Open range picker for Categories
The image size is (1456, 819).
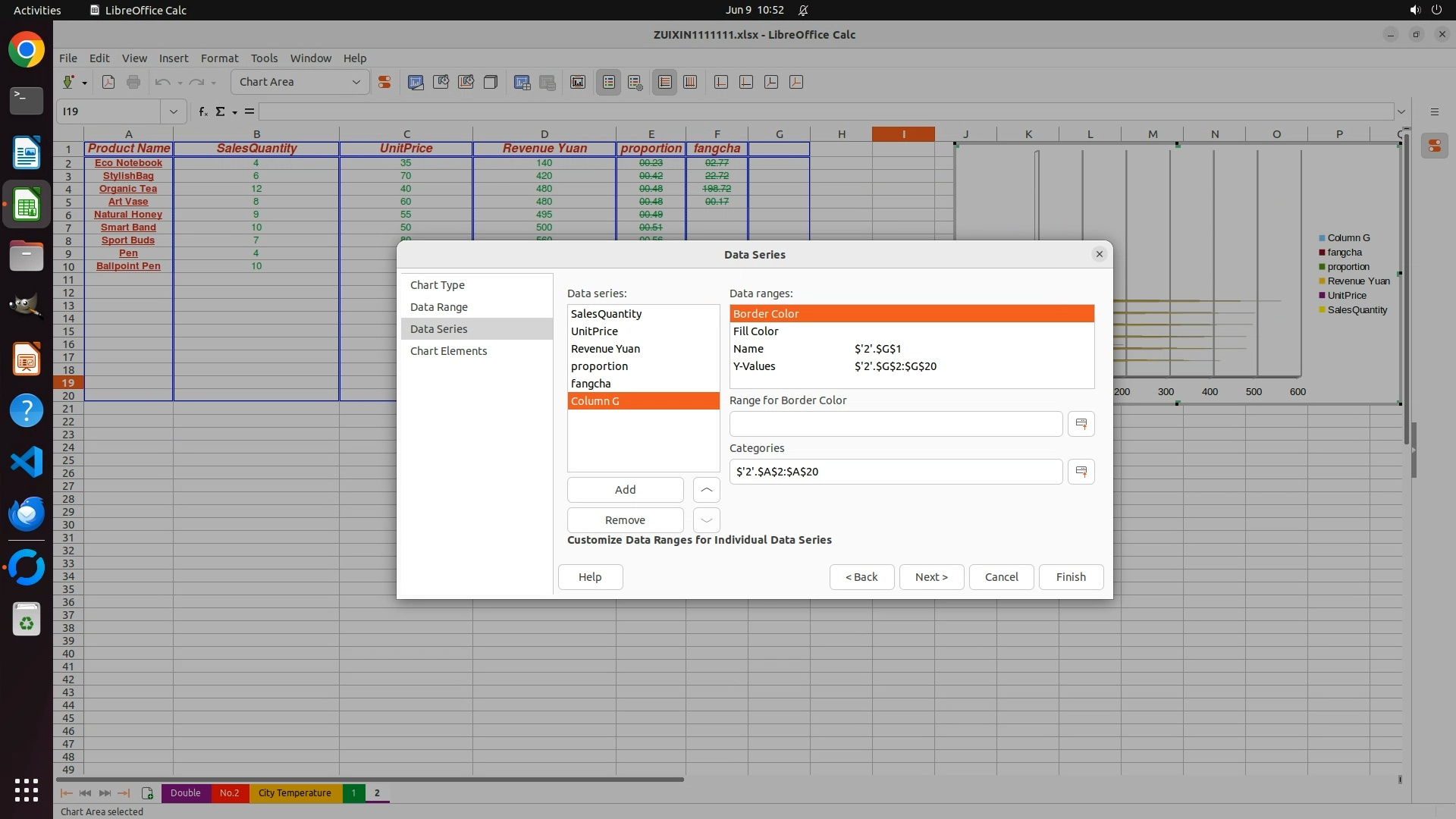(1081, 472)
